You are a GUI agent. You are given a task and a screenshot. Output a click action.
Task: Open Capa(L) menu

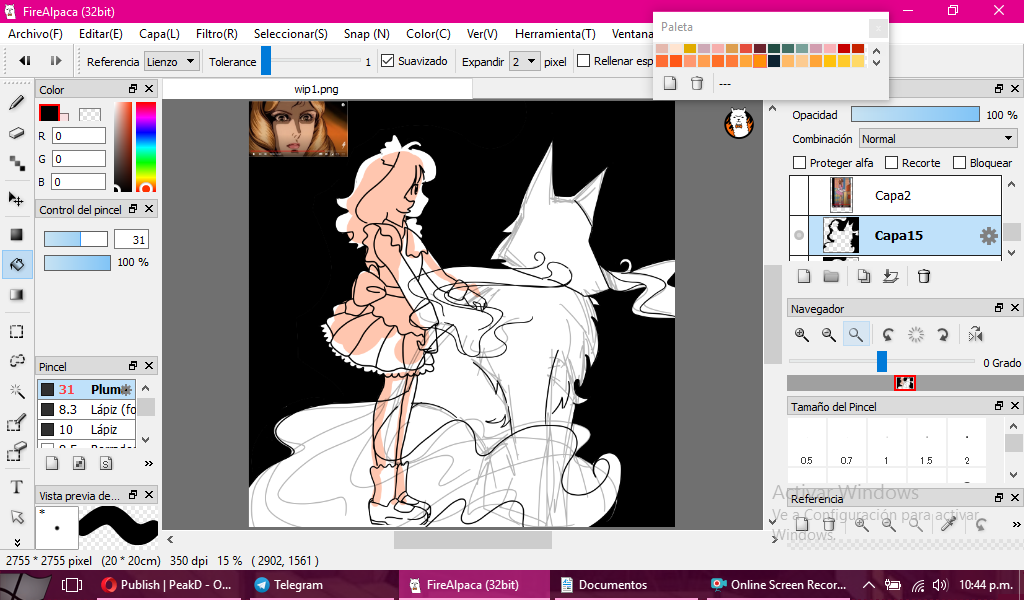[x=159, y=34]
